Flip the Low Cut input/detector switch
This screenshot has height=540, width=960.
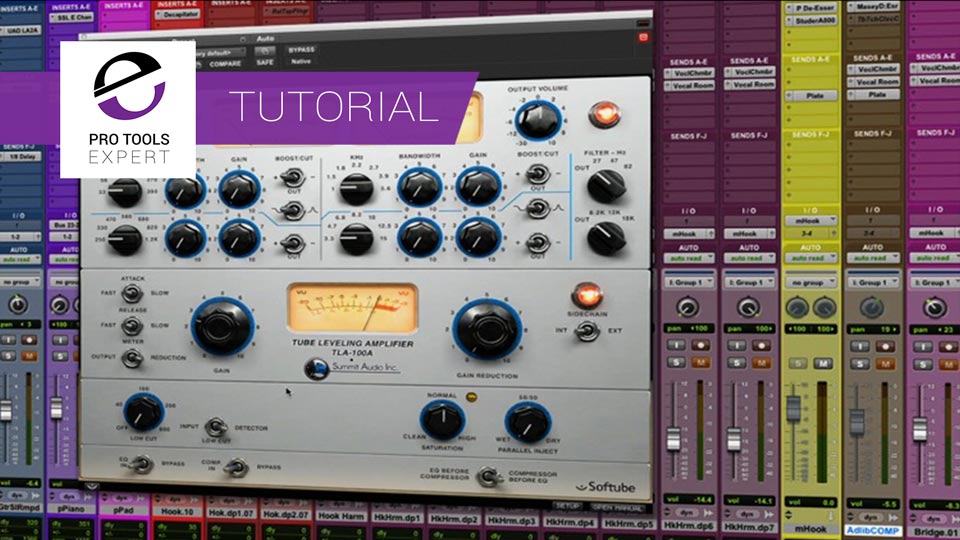pos(216,426)
